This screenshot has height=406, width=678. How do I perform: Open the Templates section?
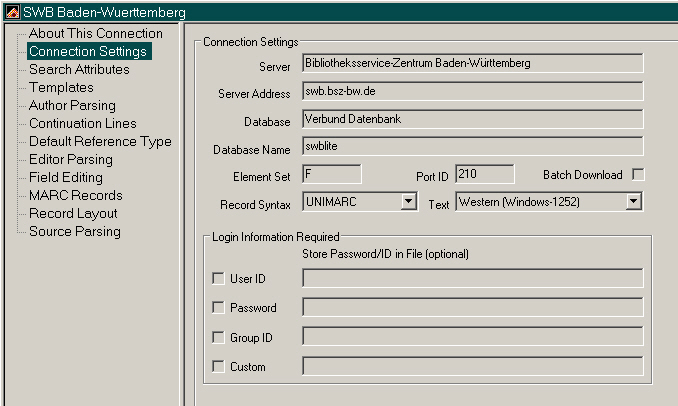(x=61, y=87)
